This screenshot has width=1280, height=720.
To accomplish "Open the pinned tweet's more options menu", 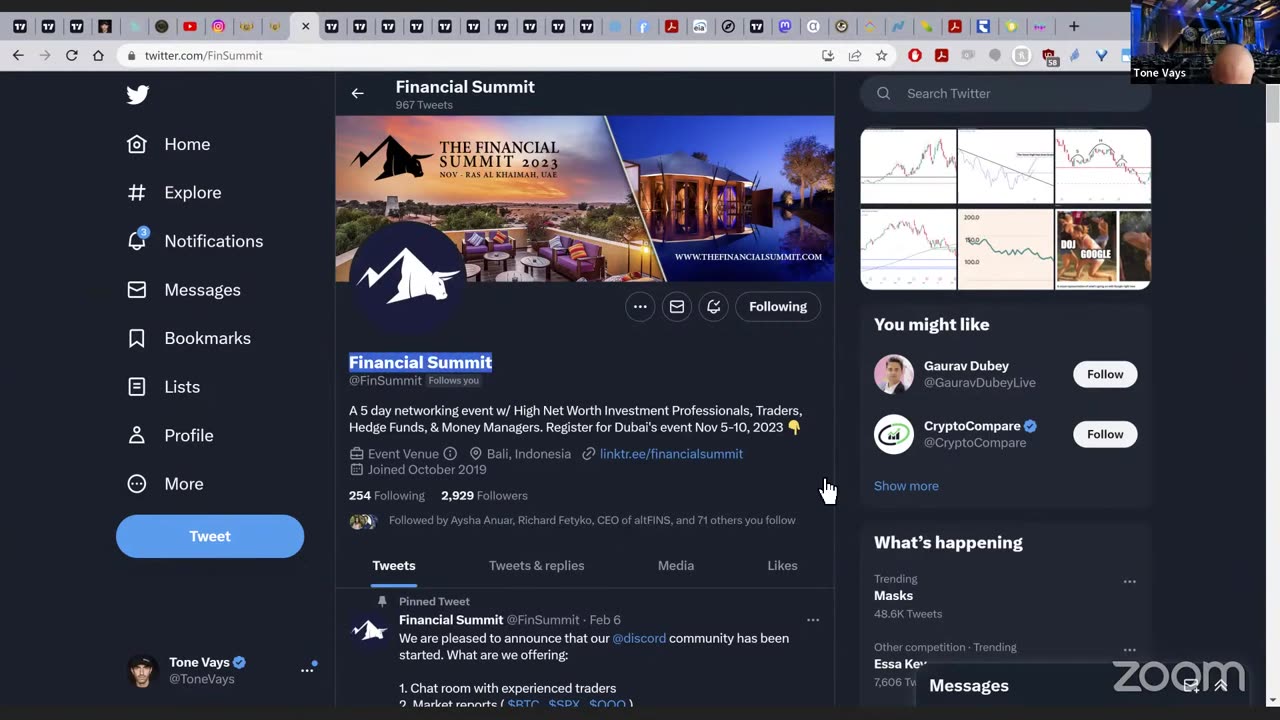I will point(813,620).
